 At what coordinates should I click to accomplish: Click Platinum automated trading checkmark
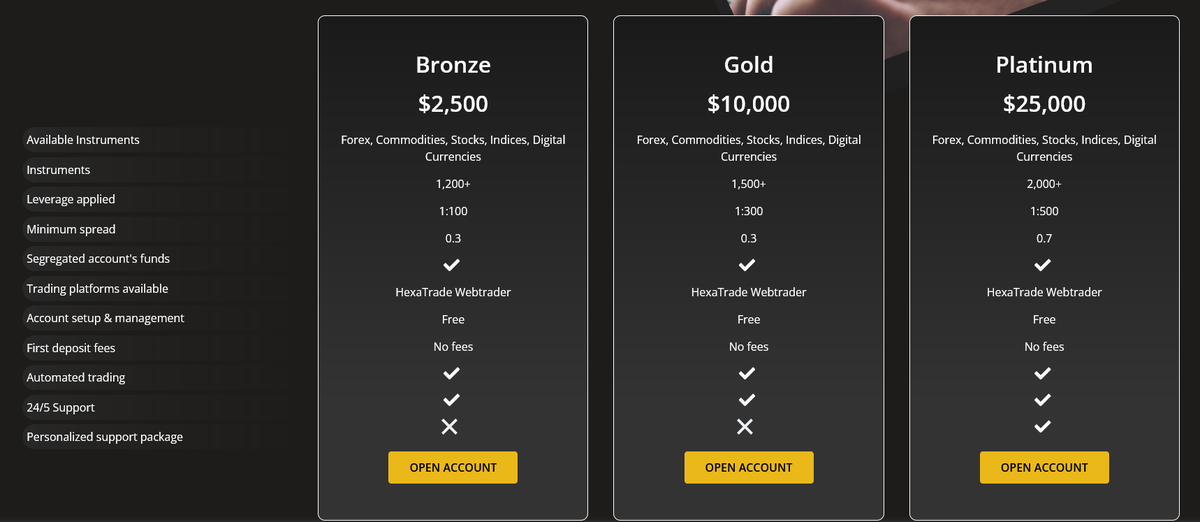coord(1043,373)
